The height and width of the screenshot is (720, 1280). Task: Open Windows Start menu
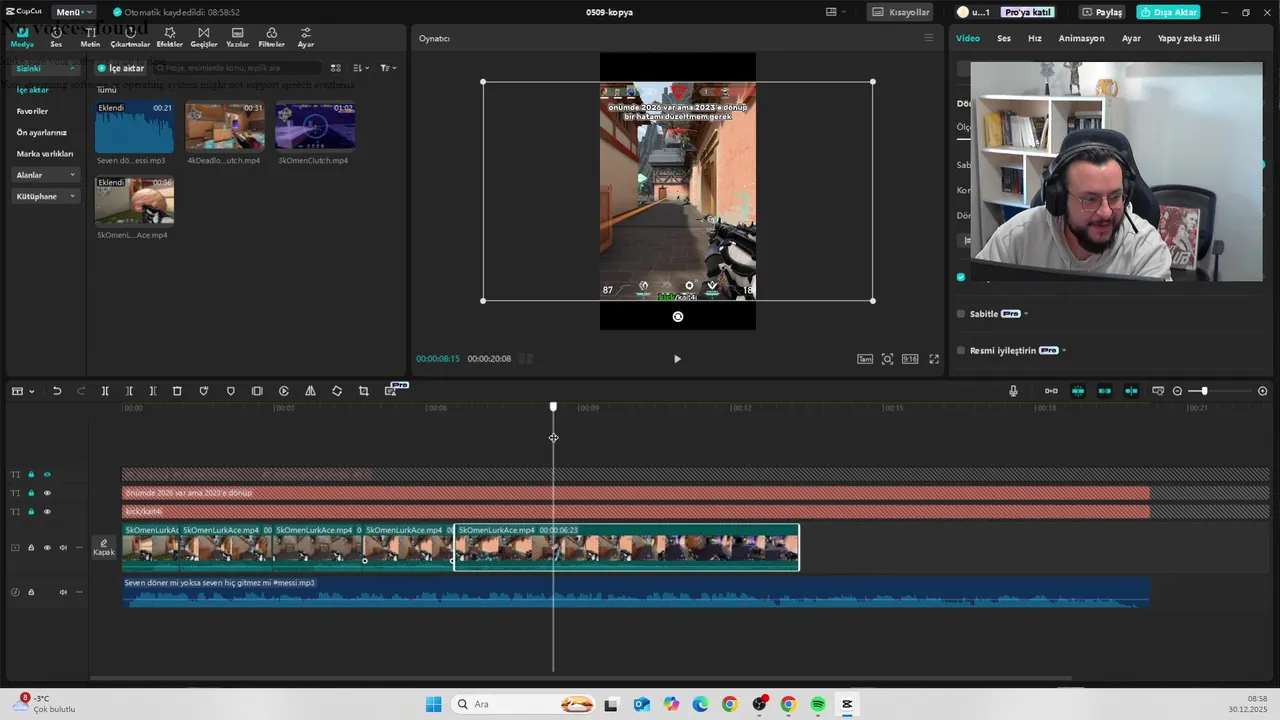[433, 704]
